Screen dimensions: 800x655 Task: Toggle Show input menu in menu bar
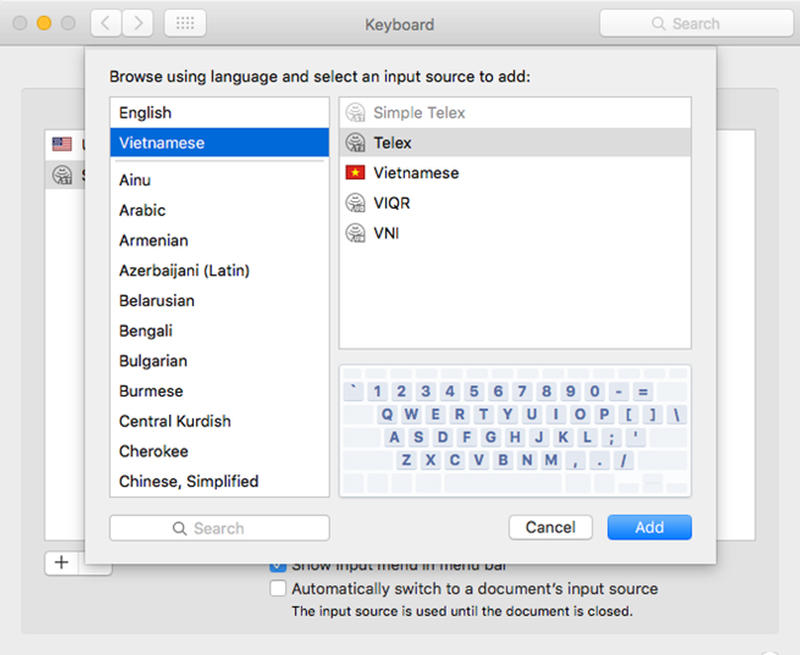[x=278, y=565]
